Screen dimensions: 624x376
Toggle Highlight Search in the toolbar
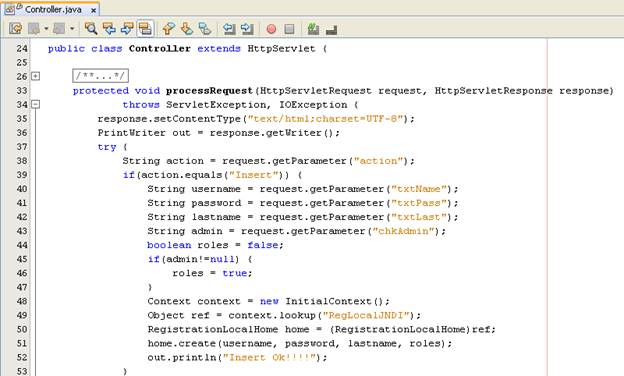[x=145, y=29]
